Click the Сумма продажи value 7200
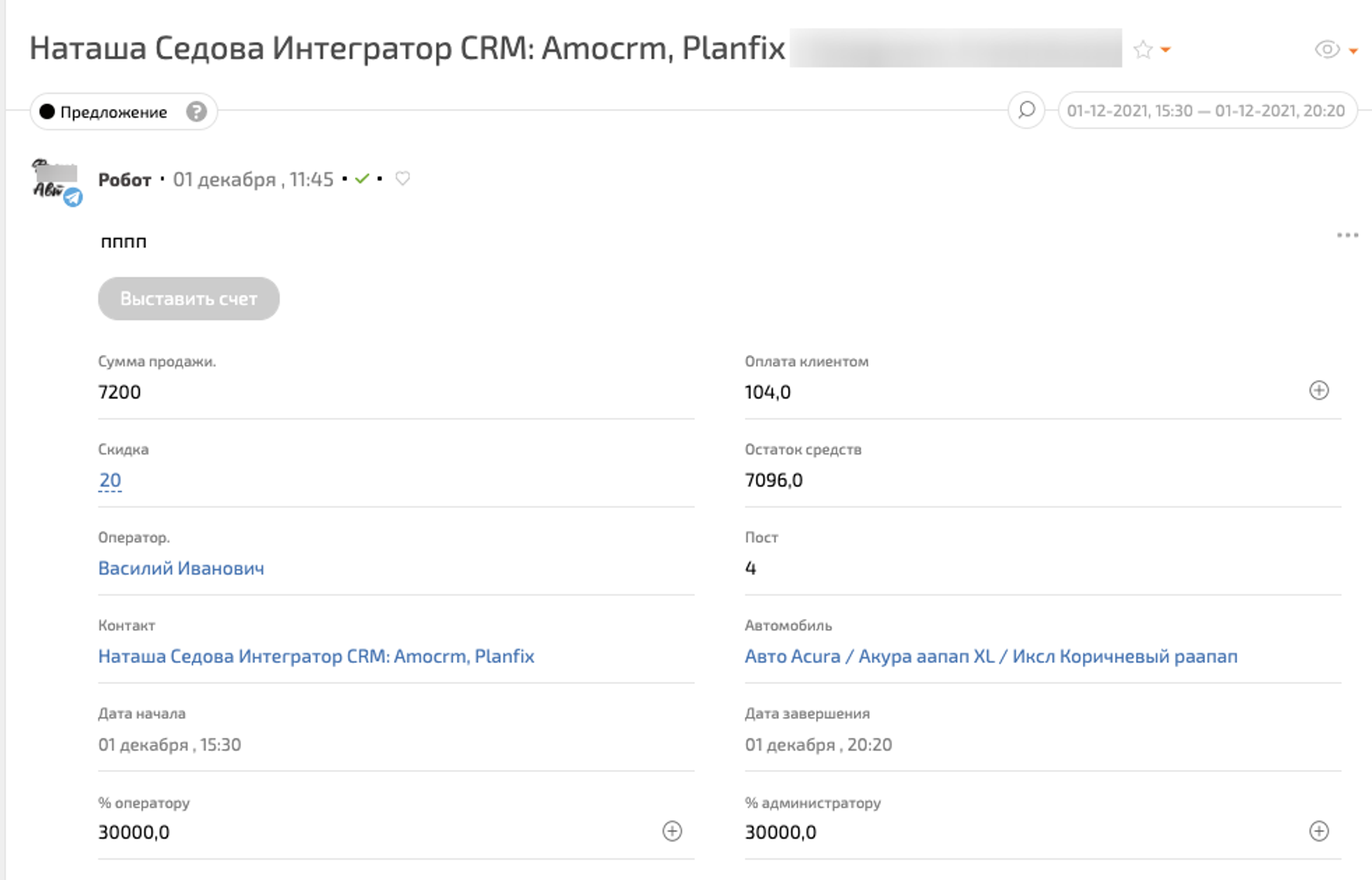 pos(120,392)
